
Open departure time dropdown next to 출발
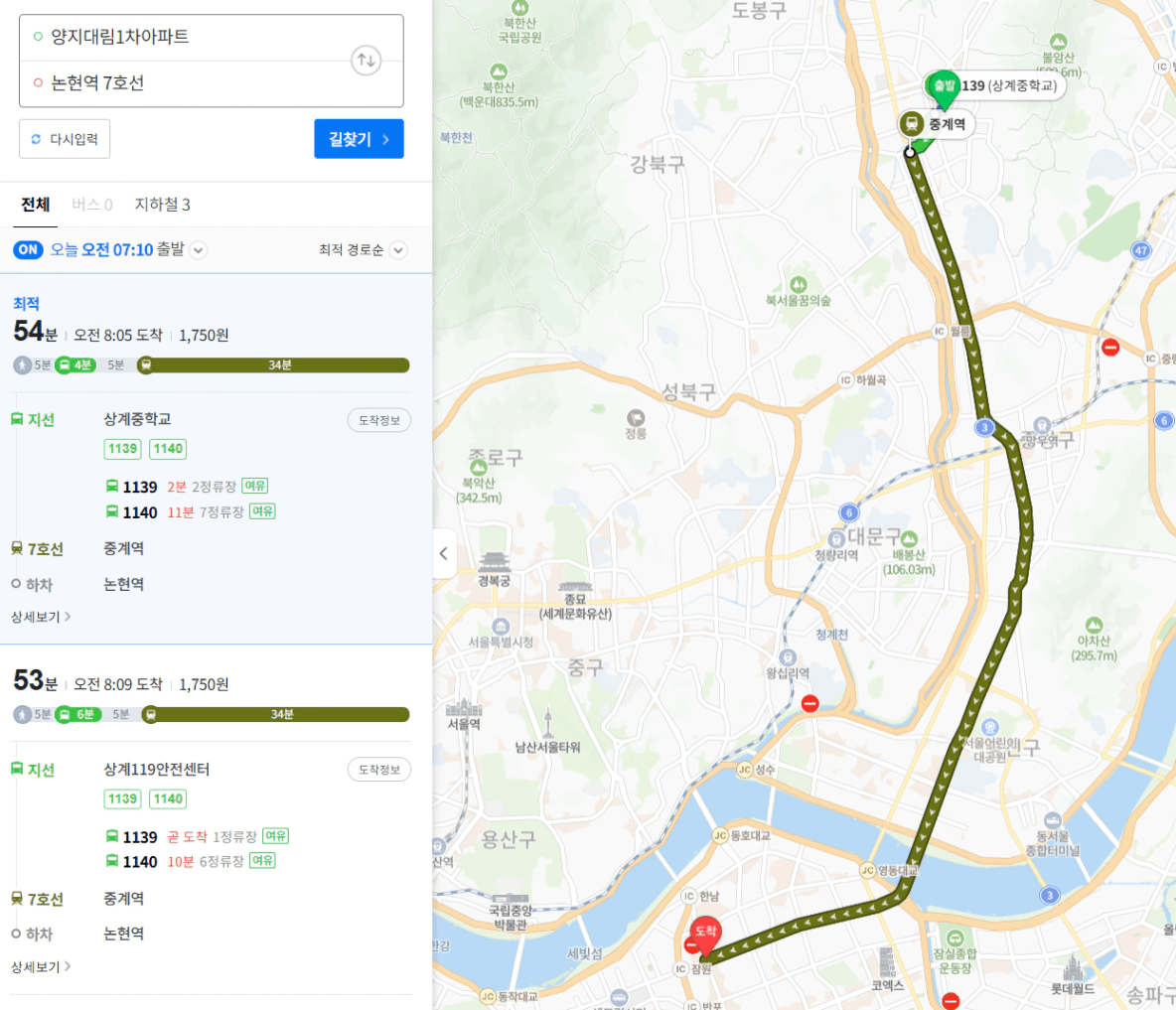198,249
